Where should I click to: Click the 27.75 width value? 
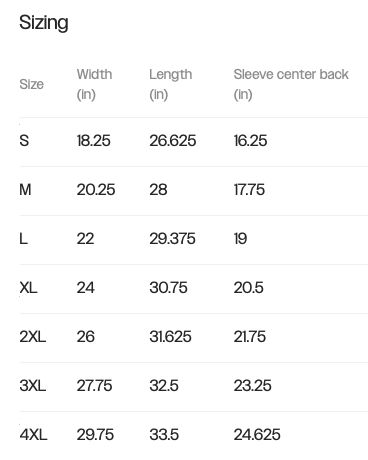coord(94,386)
